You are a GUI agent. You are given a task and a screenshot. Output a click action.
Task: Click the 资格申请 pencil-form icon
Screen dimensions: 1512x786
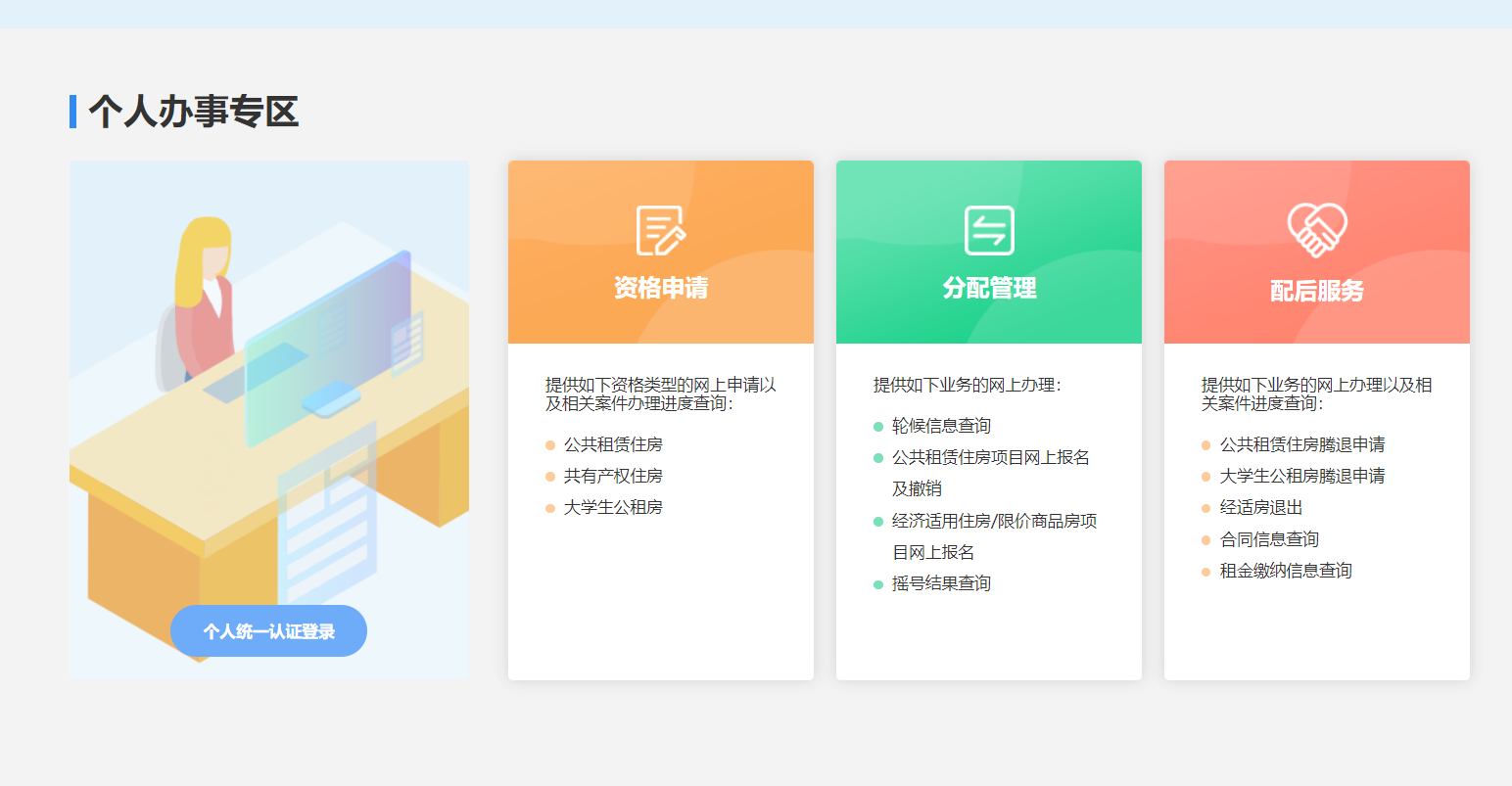(x=661, y=231)
